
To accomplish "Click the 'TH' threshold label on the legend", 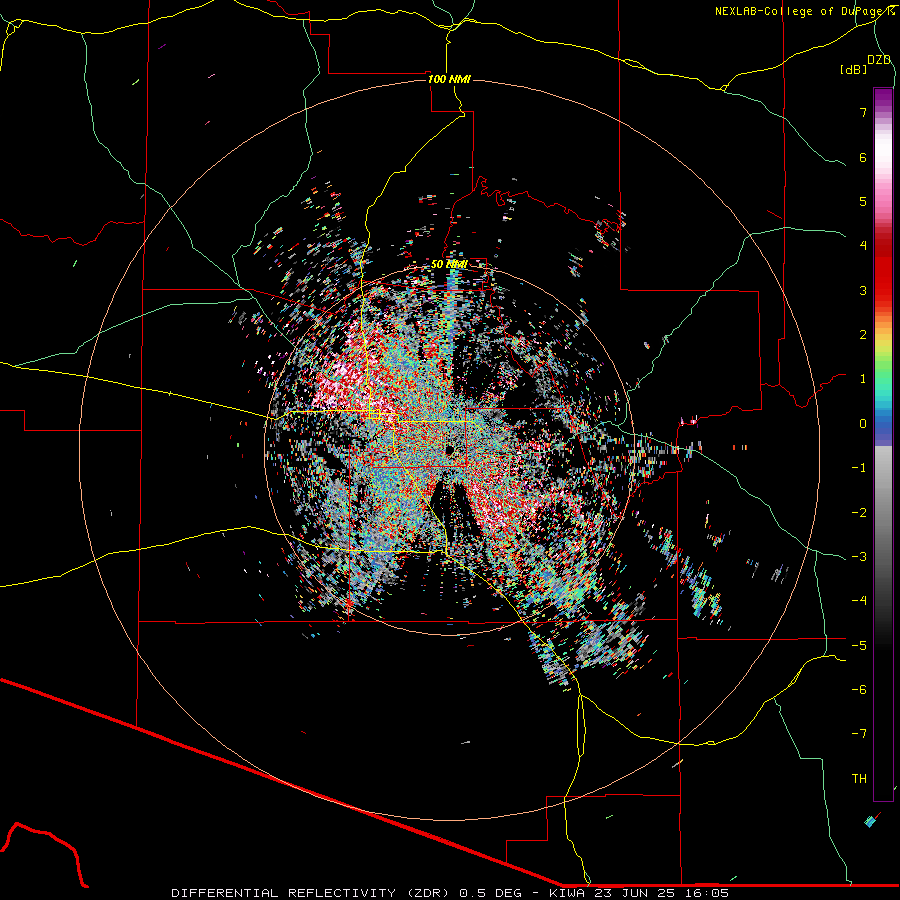I will (859, 779).
